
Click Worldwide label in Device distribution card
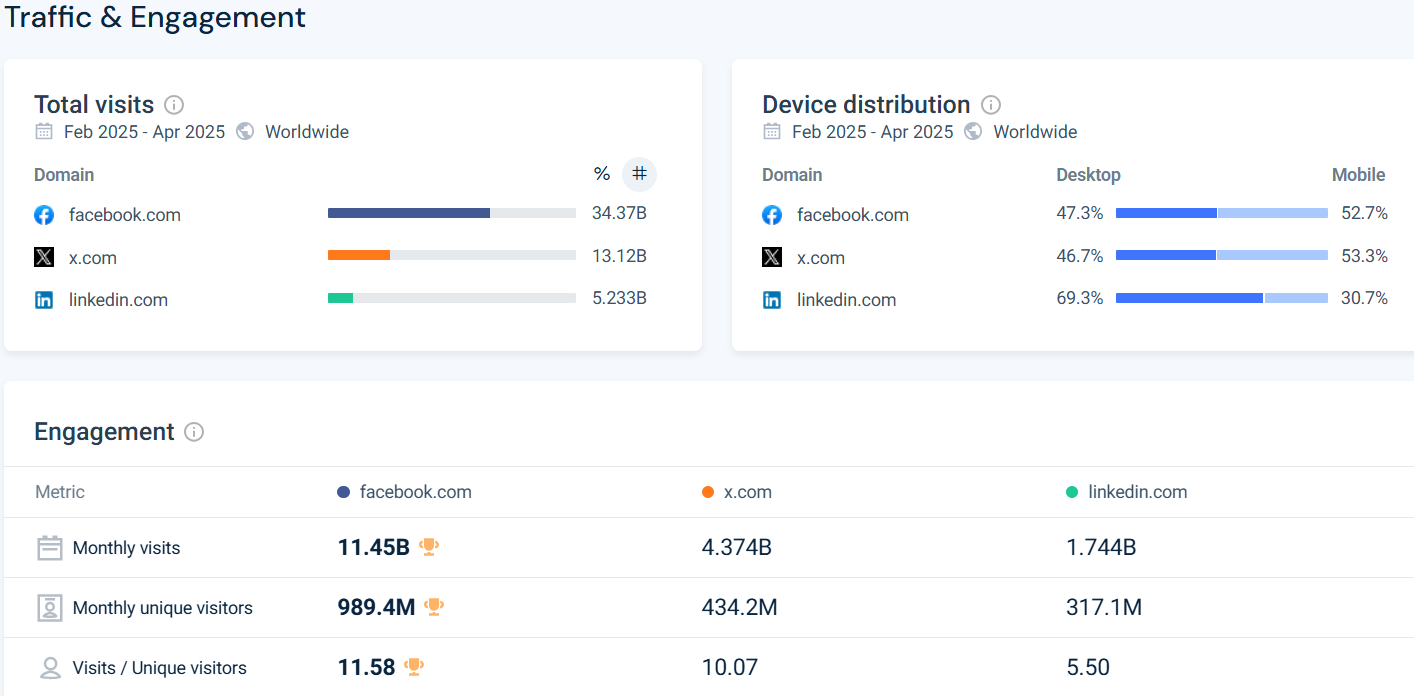click(1035, 132)
